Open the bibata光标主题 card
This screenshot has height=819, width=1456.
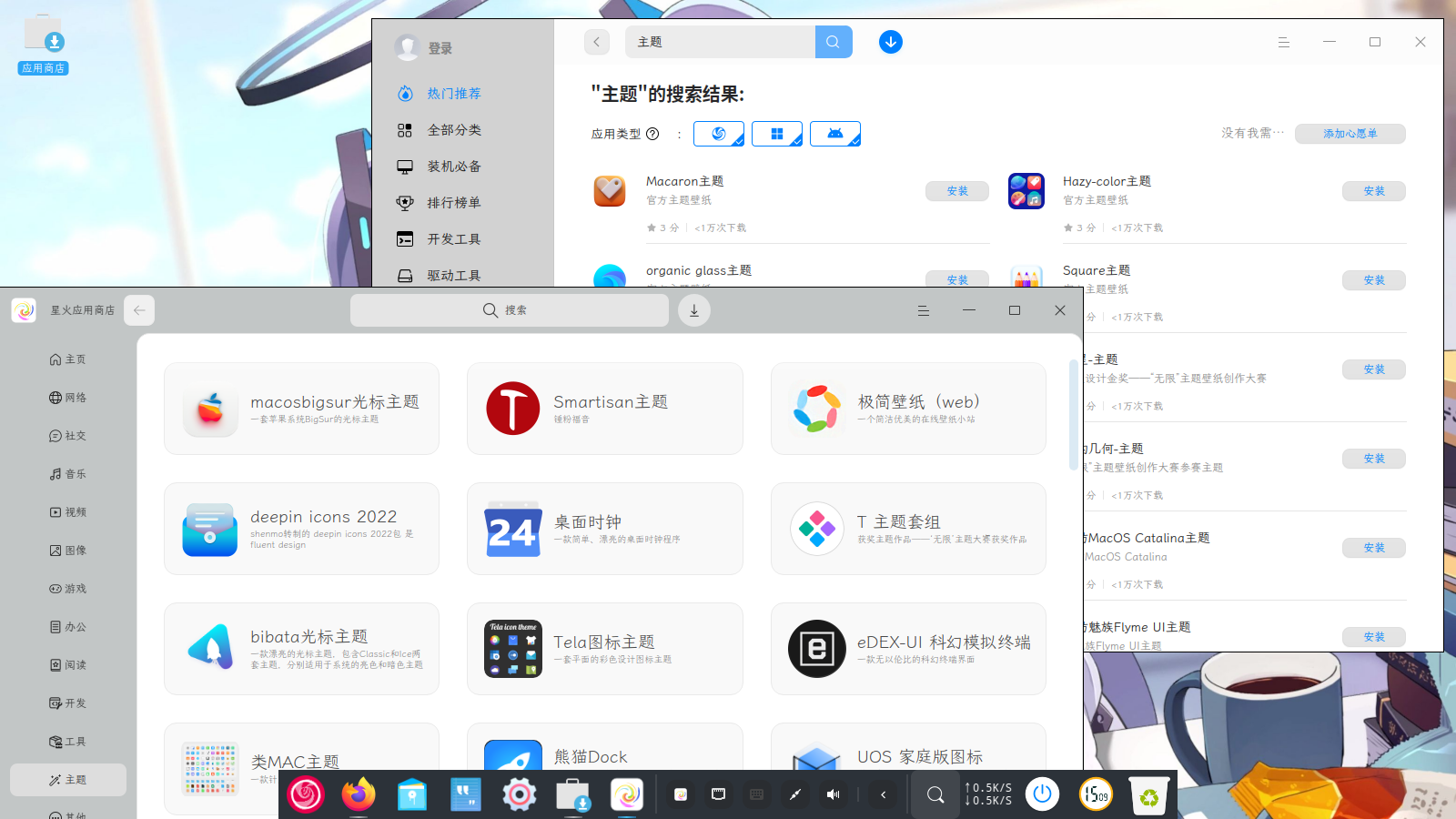point(301,649)
